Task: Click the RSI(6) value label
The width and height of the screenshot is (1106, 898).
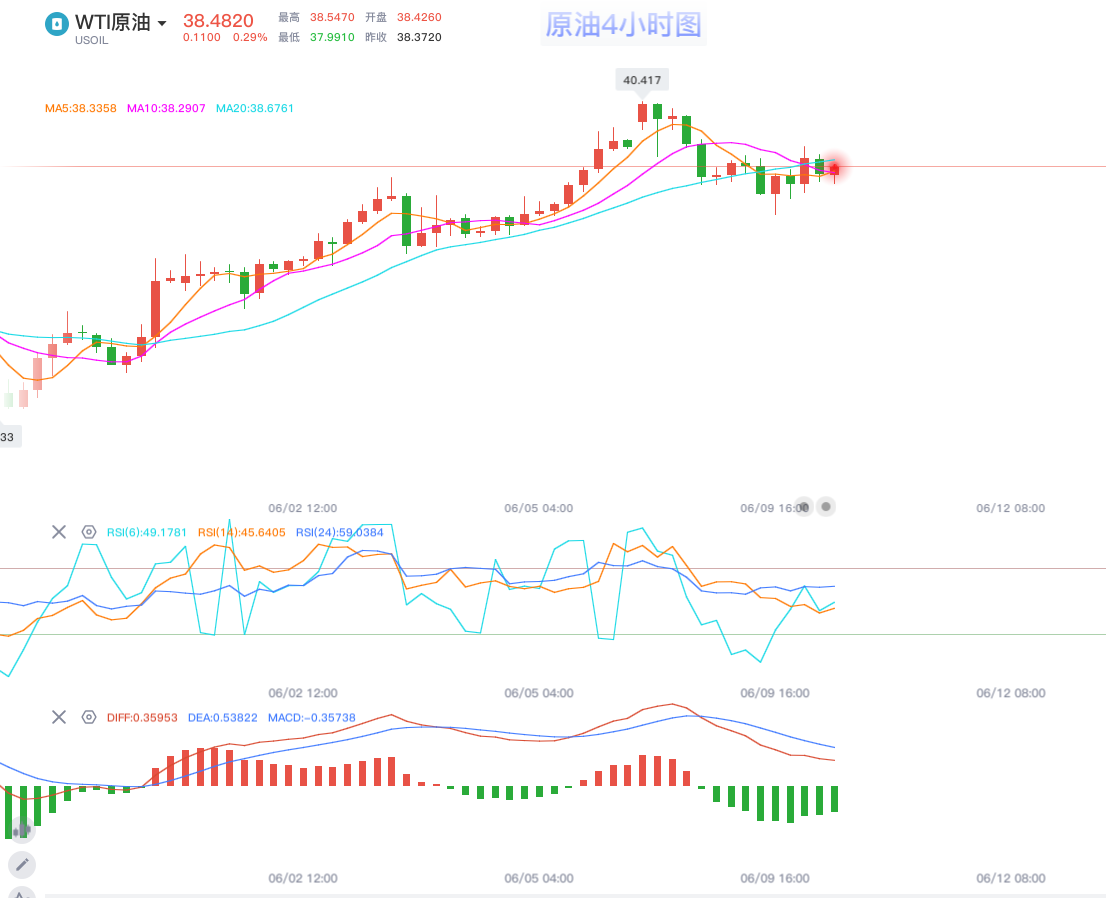Action: tap(147, 532)
